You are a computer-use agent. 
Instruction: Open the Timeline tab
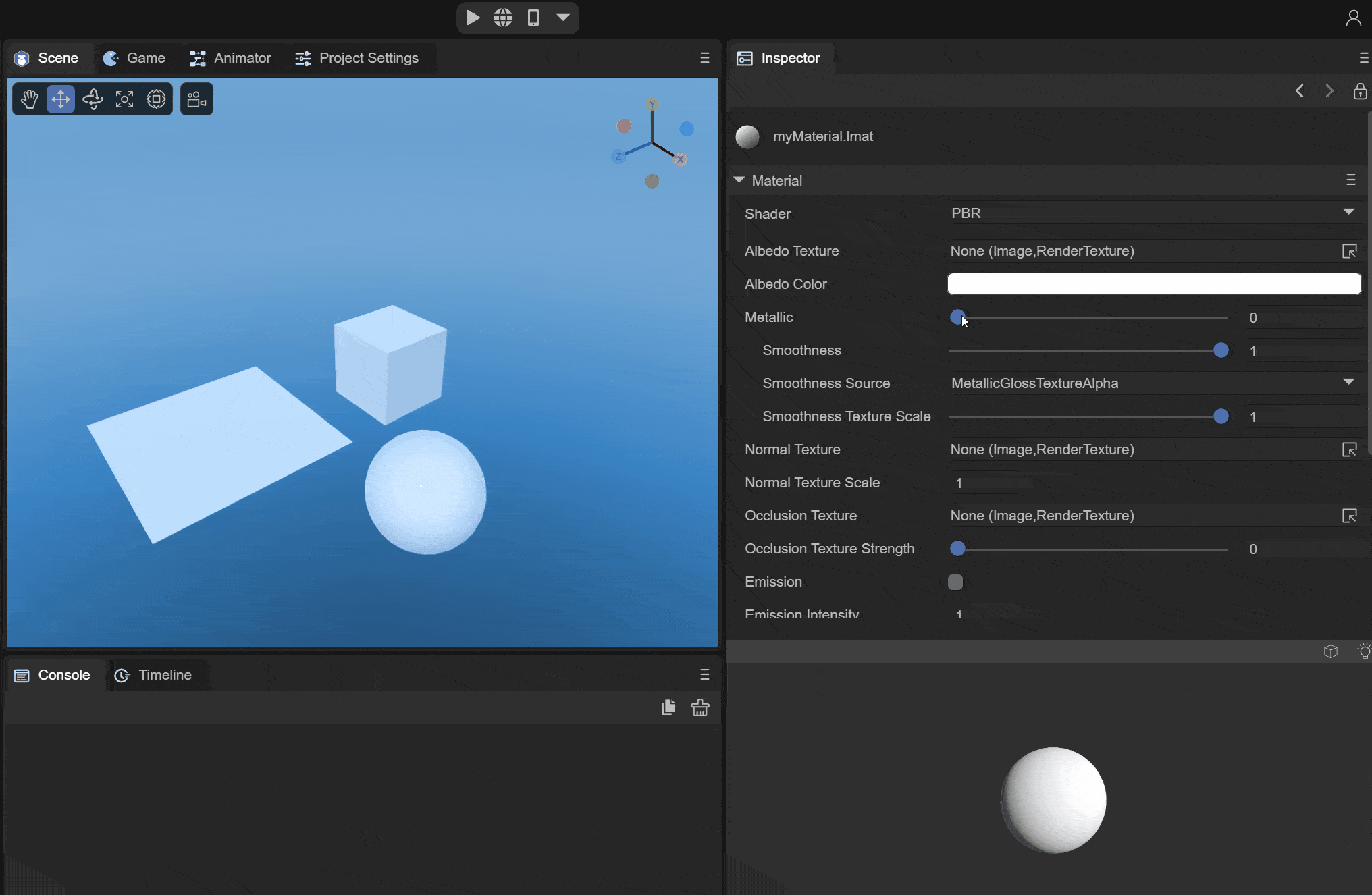pyautogui.click(x=153, y=675)
